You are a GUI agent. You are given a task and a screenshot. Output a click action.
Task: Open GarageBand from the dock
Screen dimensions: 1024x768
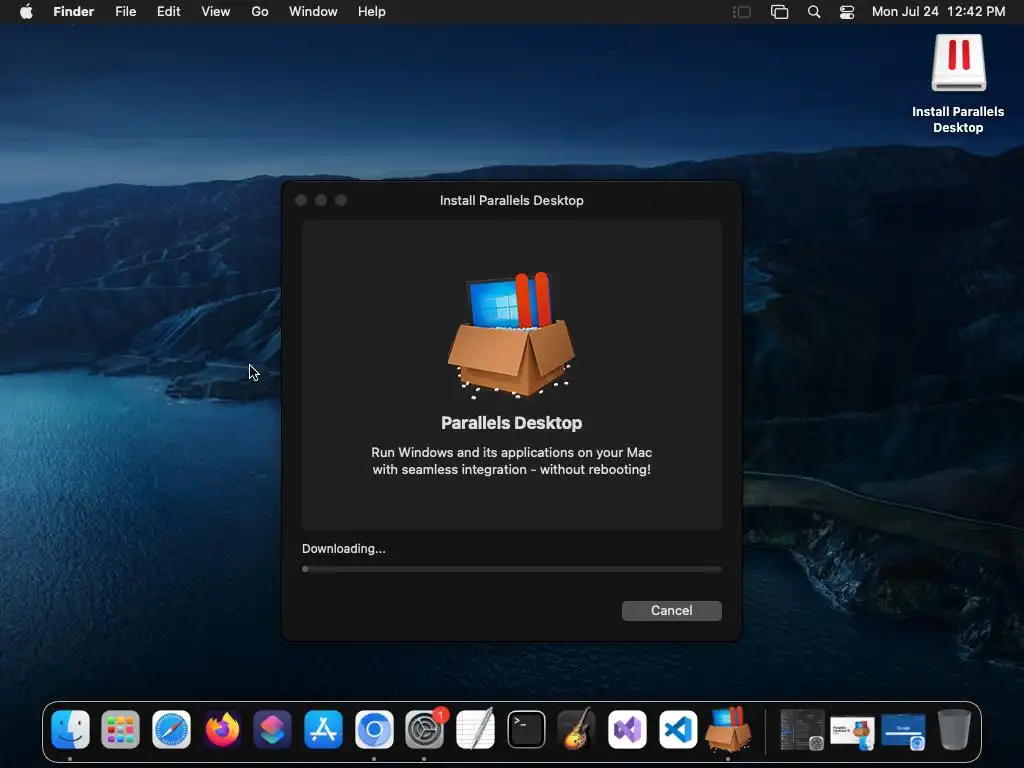tap(577, 729)
